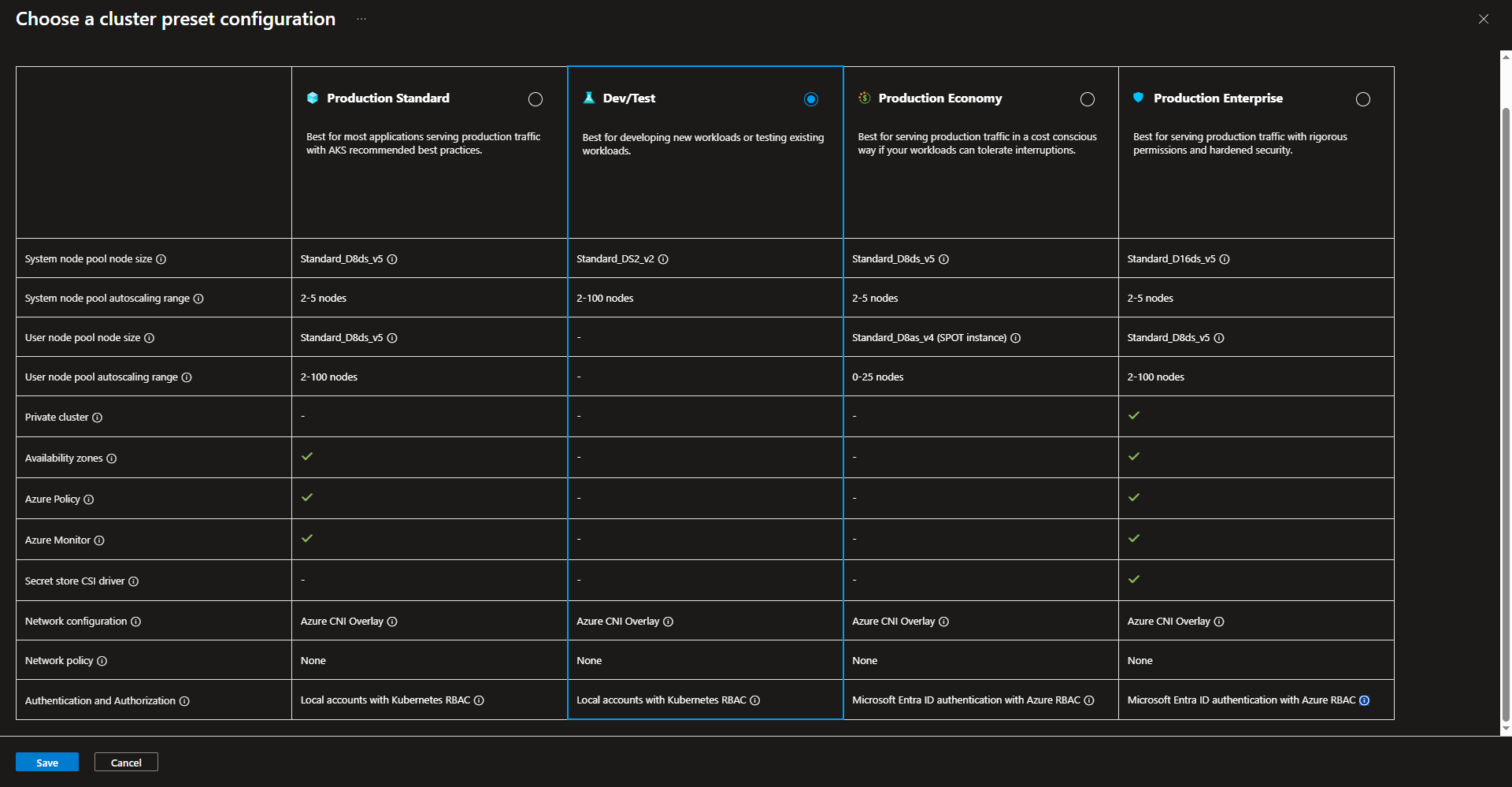Select the Dev/Test preset radio button

pos(811,99)
